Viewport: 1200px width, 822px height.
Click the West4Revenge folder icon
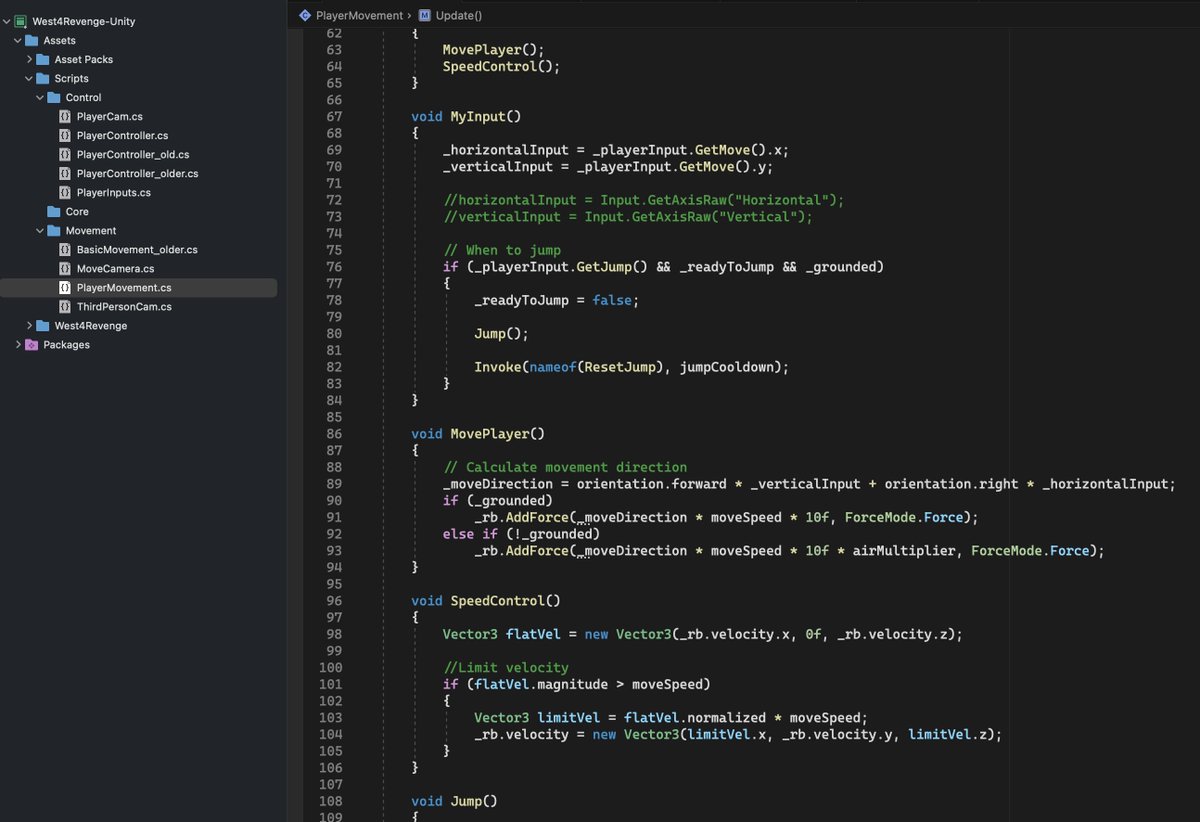[x=43, y=325]
